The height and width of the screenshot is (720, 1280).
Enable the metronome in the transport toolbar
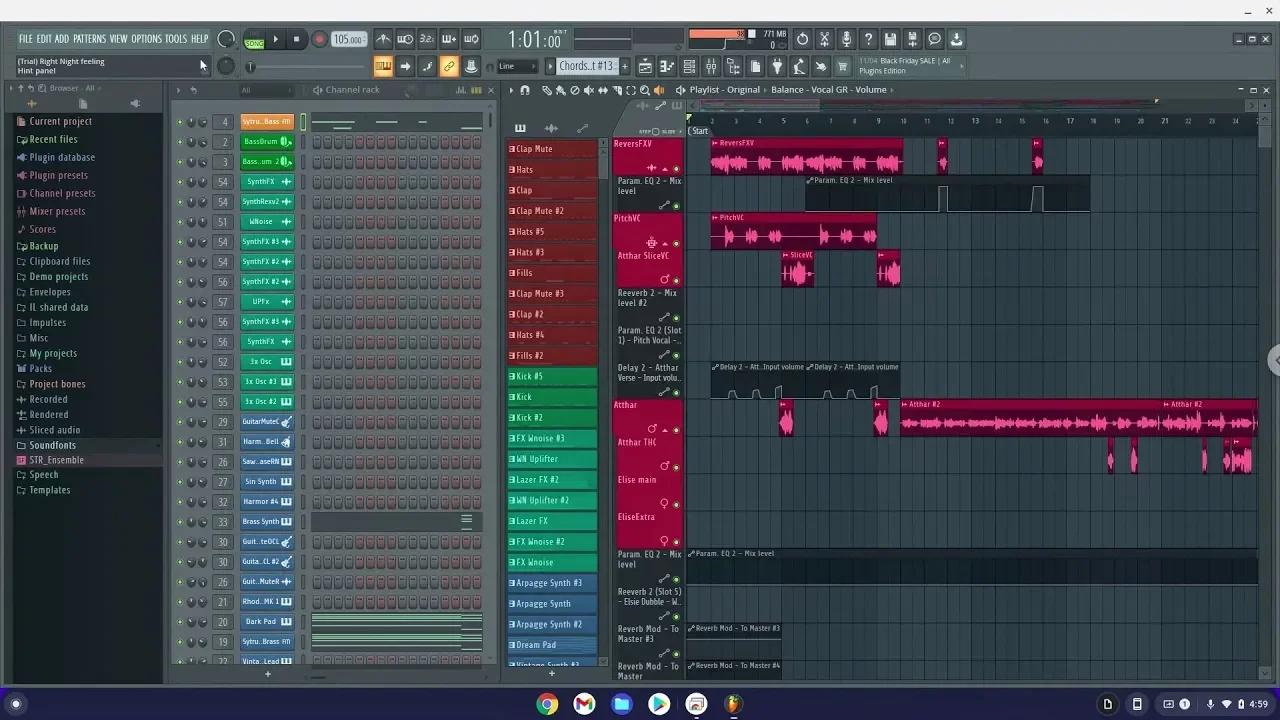click(383, 38)
